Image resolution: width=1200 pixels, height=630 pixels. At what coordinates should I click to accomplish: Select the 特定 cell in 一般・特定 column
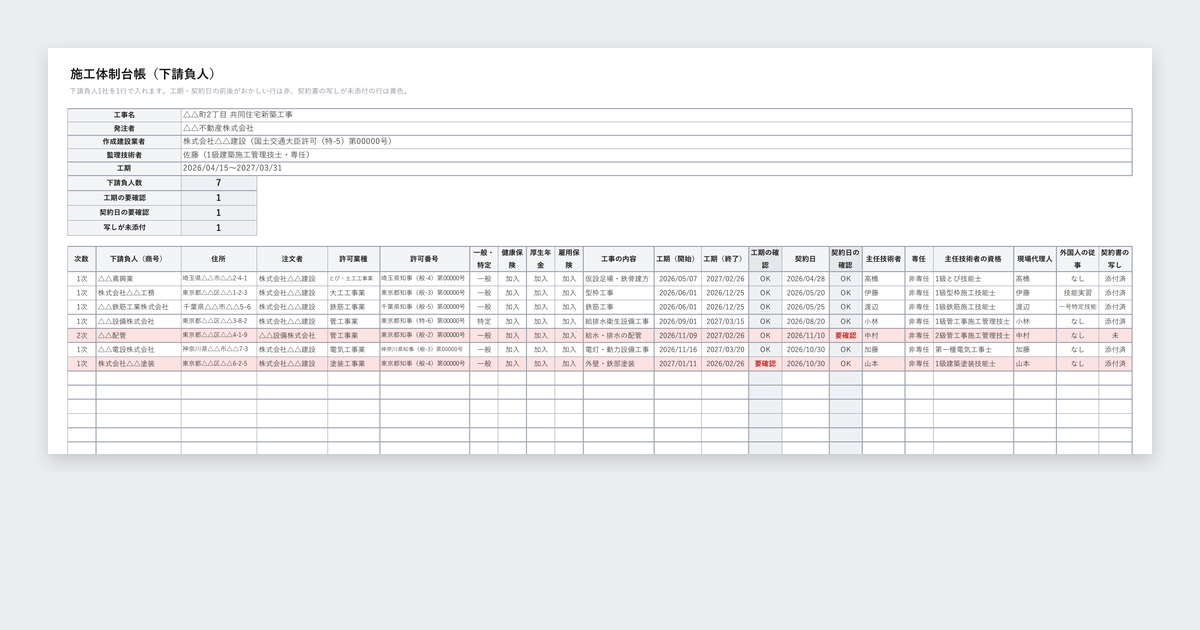[484, 322]
